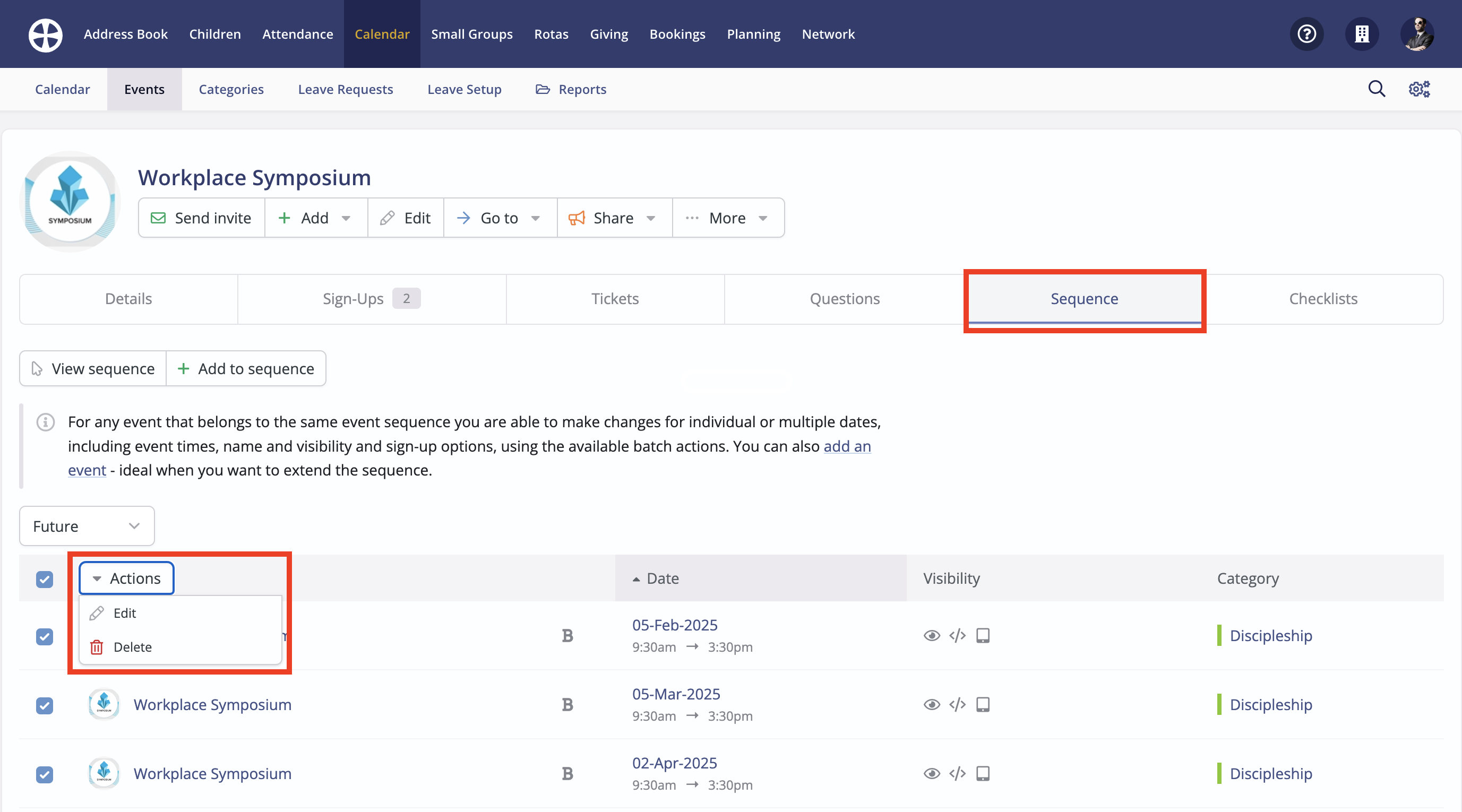1462x812 pixels.
Task: Toggle the select-all events checkbox
Action: pyautogui.click(x=44, y=580)
